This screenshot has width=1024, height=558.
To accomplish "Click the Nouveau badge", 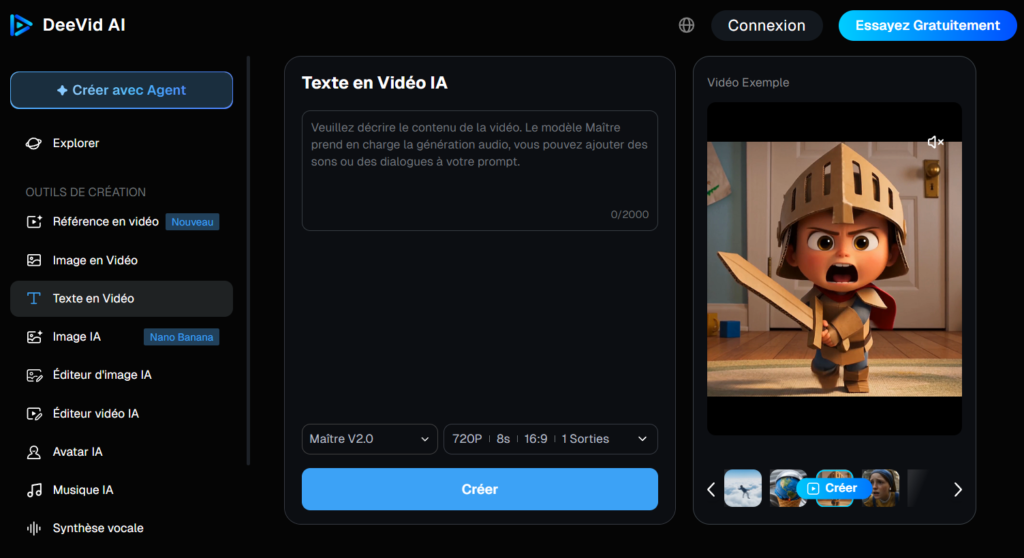I will tap(192, 222).
